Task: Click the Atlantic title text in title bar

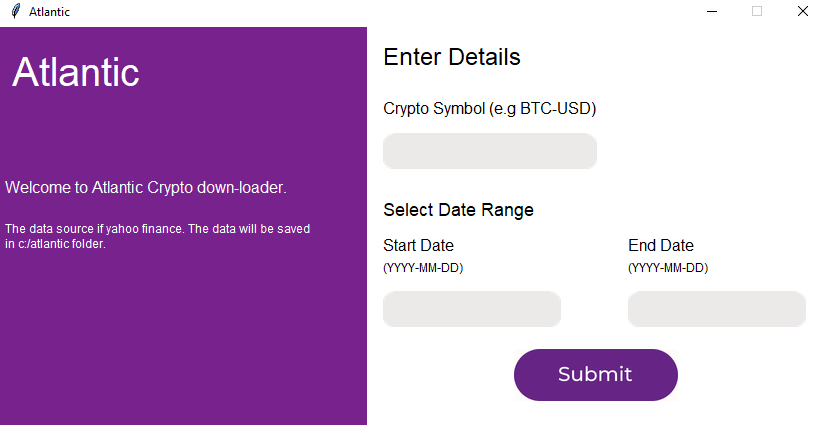Action: click(49, 12)
